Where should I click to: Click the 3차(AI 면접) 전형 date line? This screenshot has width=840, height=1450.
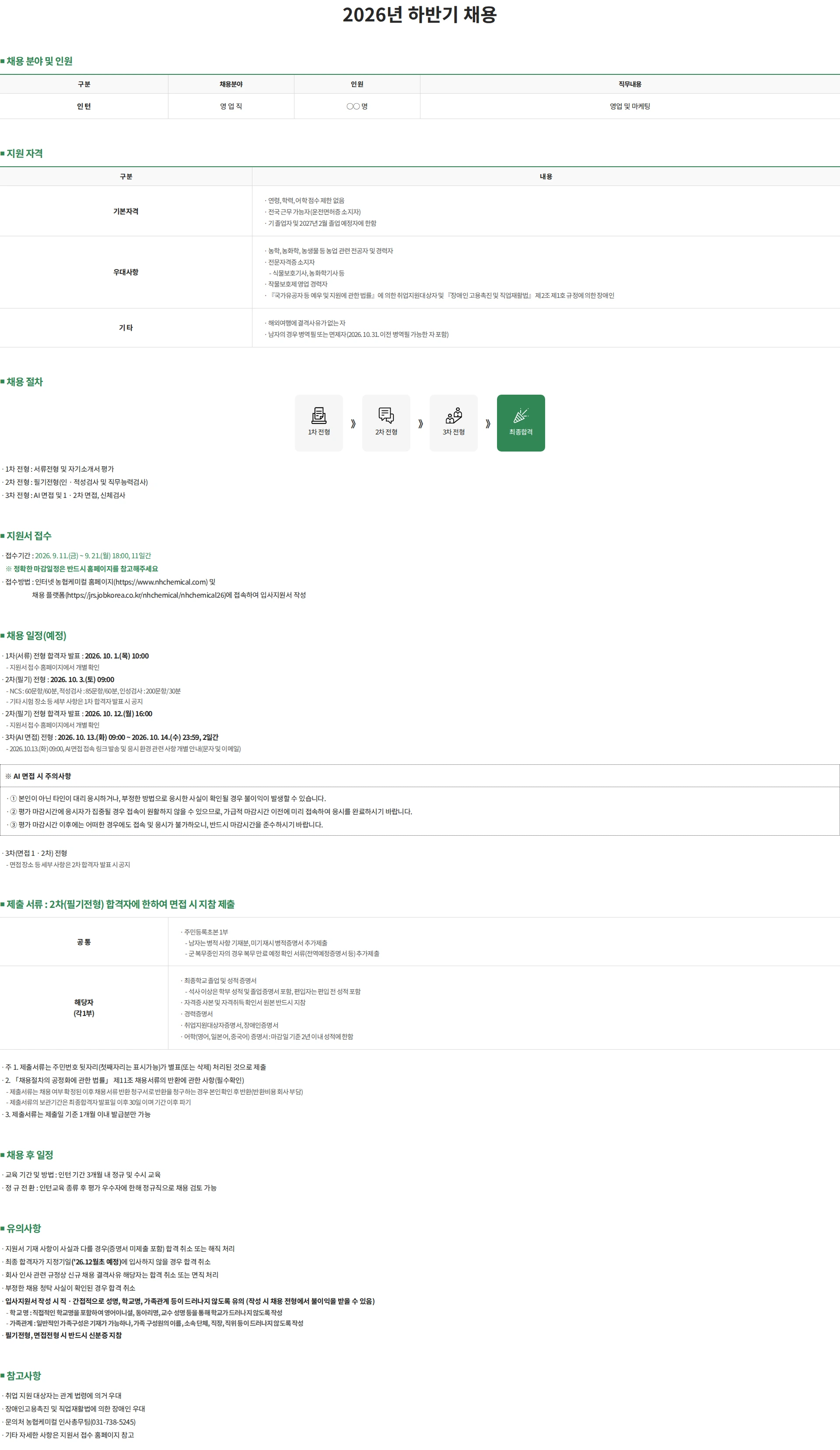[110, 737]
